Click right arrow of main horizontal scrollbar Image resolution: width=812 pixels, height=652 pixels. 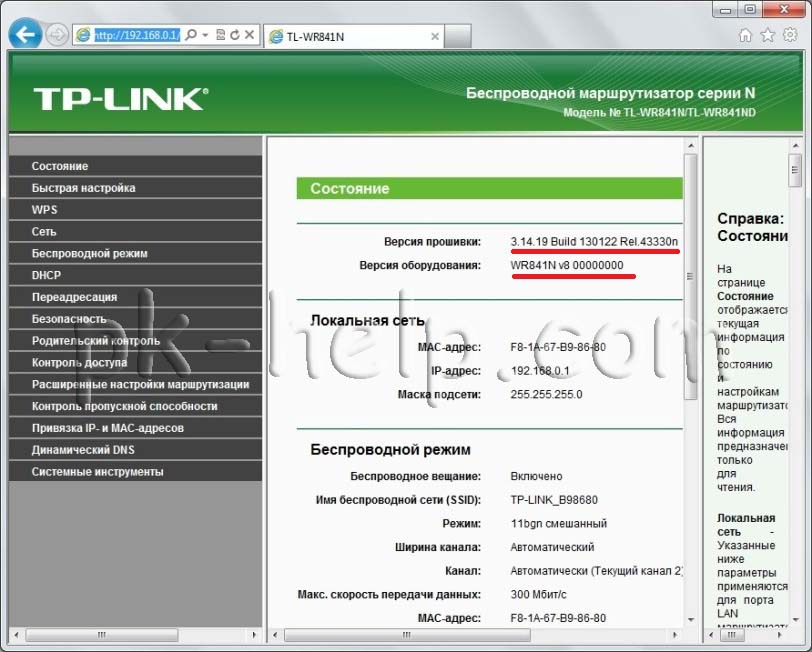tap(674, 634)
